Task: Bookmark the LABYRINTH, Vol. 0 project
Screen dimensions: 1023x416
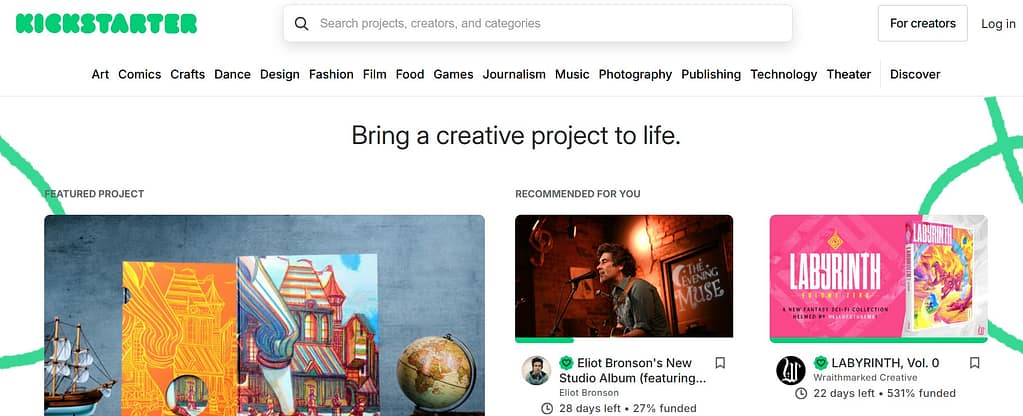Action: pos(974,363)
